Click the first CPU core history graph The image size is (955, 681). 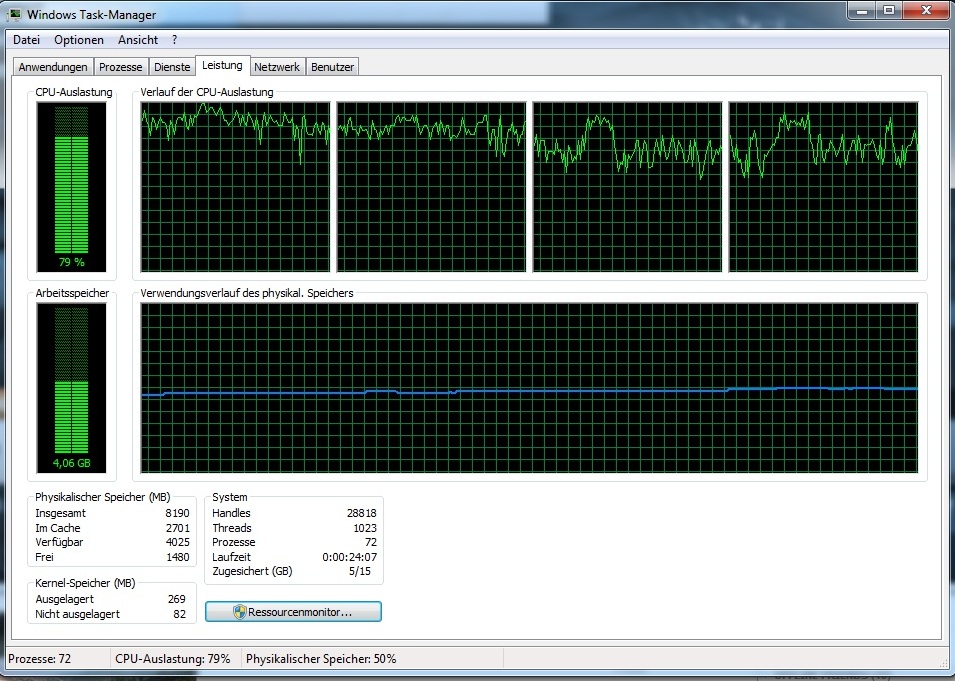pos(235,187)
